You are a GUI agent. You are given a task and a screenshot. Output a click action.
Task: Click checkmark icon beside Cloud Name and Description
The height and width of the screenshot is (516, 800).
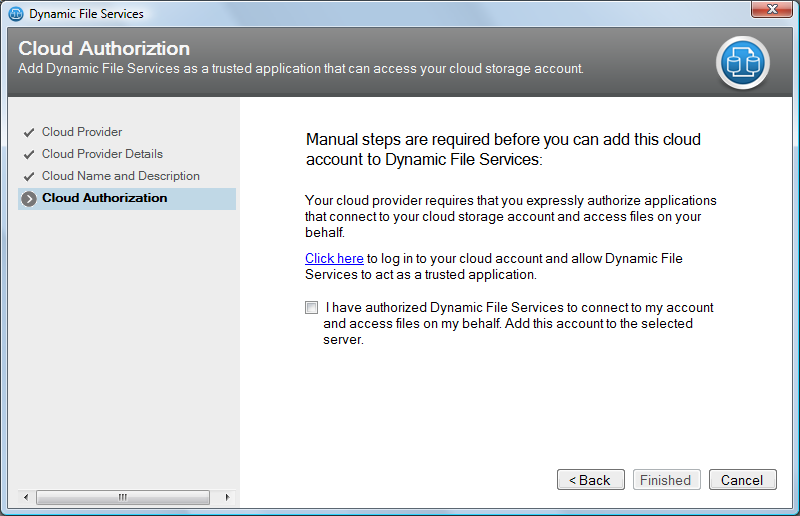[30, 176]
